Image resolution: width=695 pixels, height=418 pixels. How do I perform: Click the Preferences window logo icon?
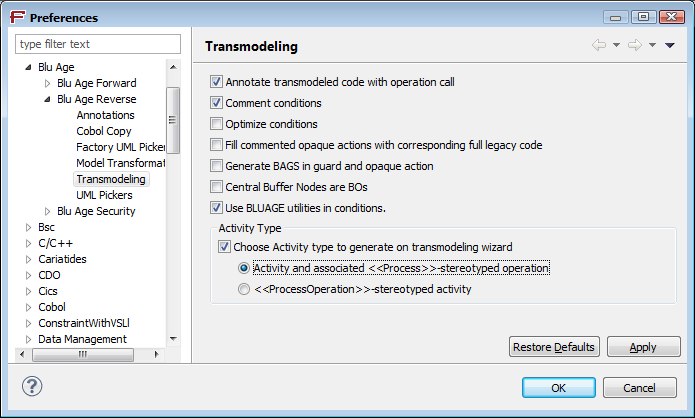click(17, 17)
